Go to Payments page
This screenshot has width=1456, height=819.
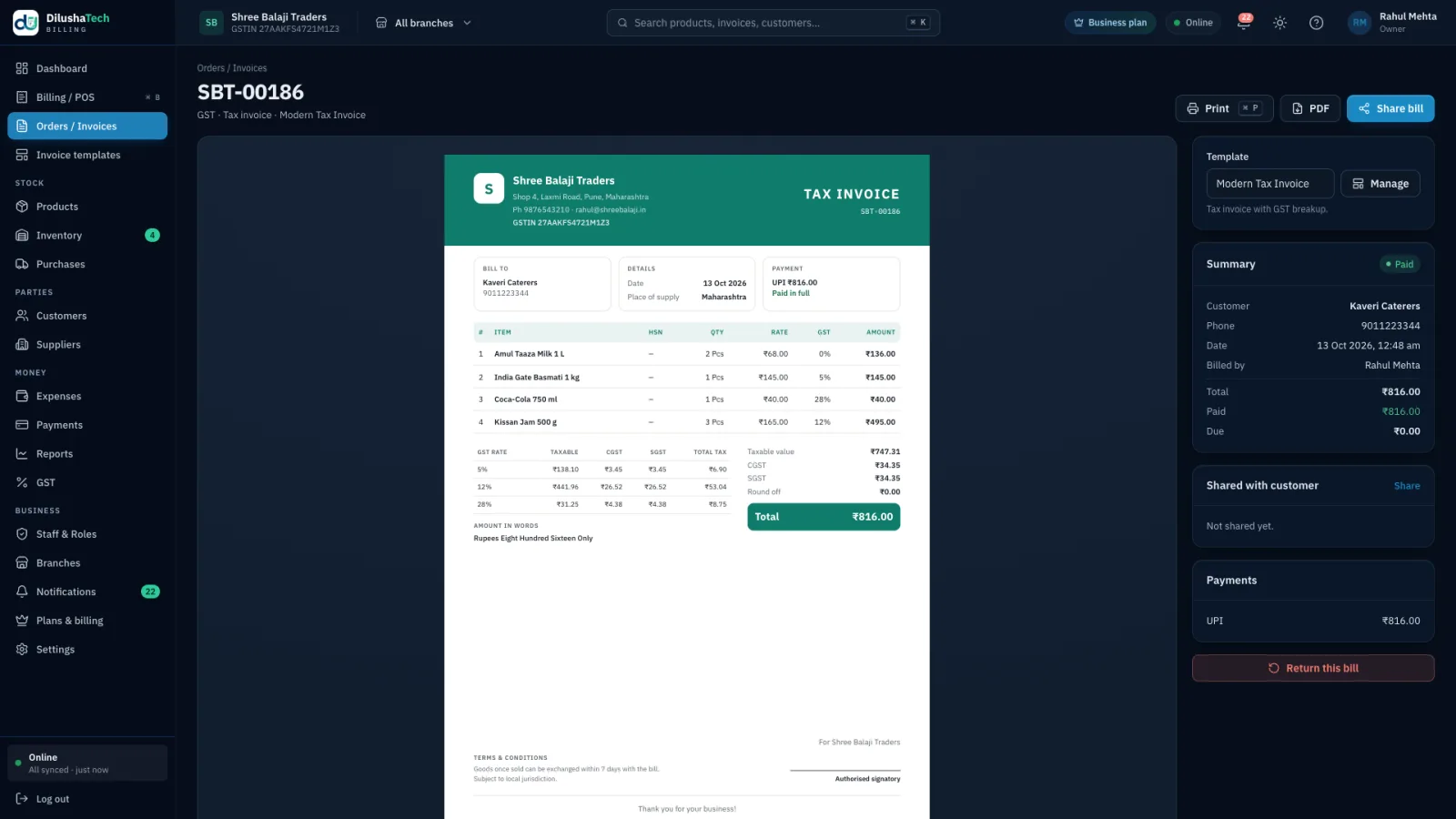pos(87,425)
